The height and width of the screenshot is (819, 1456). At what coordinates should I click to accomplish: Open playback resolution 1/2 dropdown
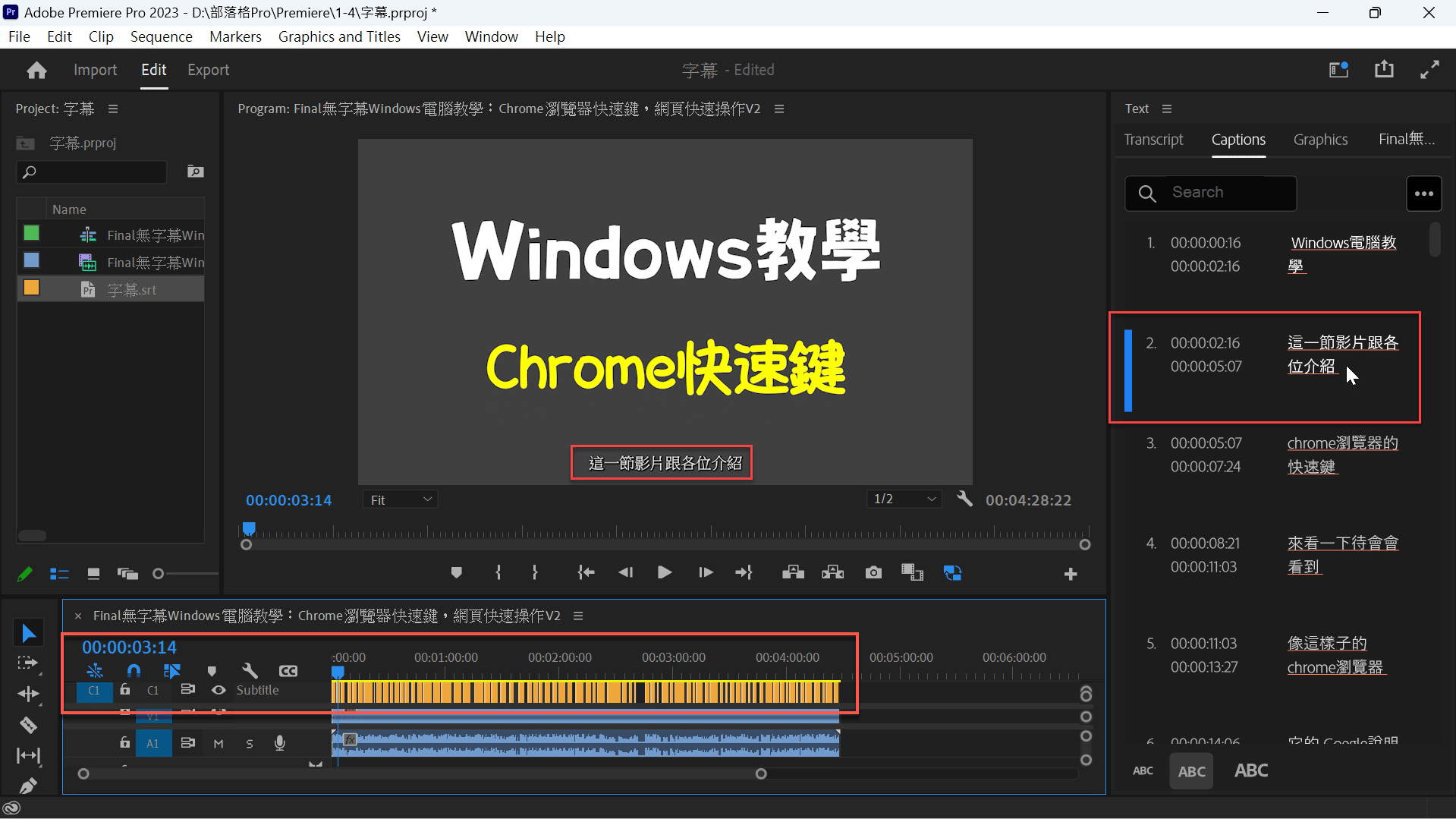[x=904, y=499]
